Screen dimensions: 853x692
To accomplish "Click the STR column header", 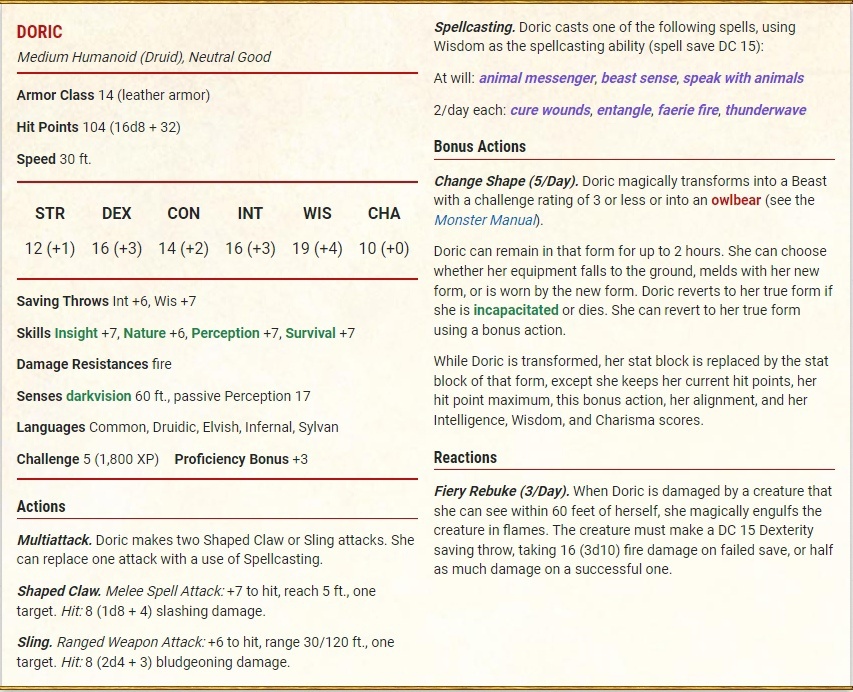I will pyautogui.click(x=50, y=213).
